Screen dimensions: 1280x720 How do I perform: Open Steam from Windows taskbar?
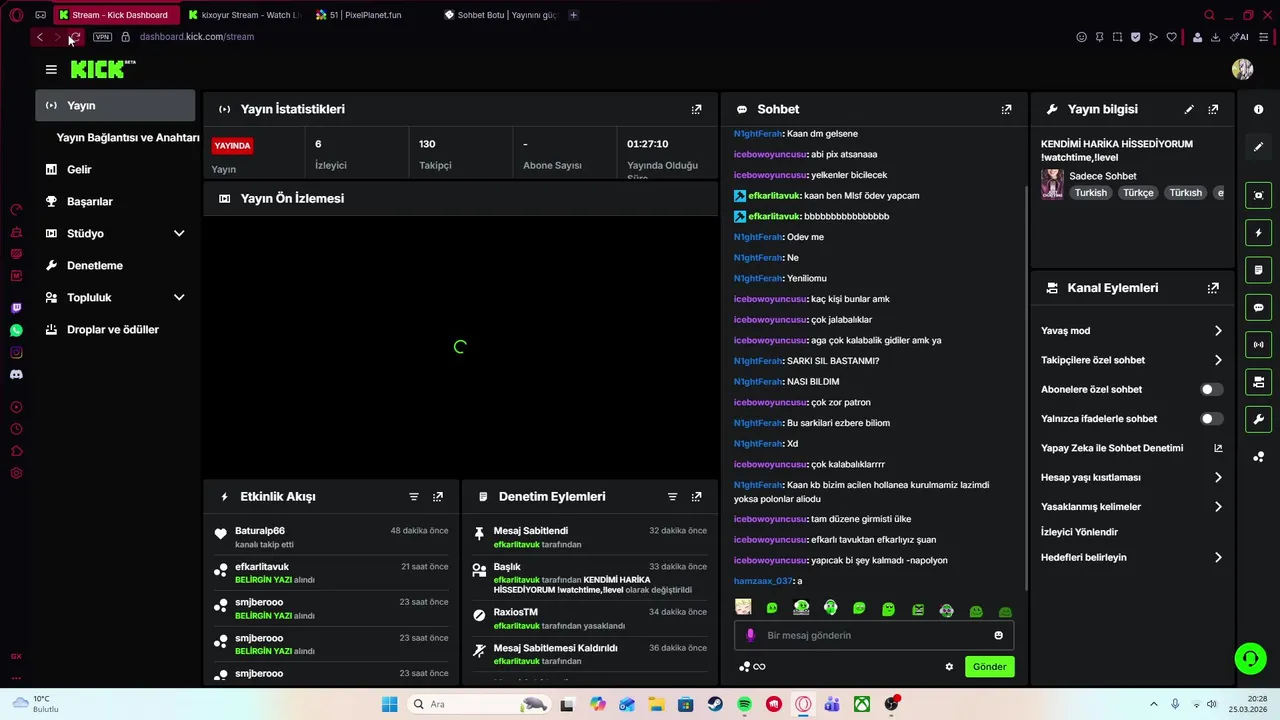pyautogui.click(x=715, y=704)
